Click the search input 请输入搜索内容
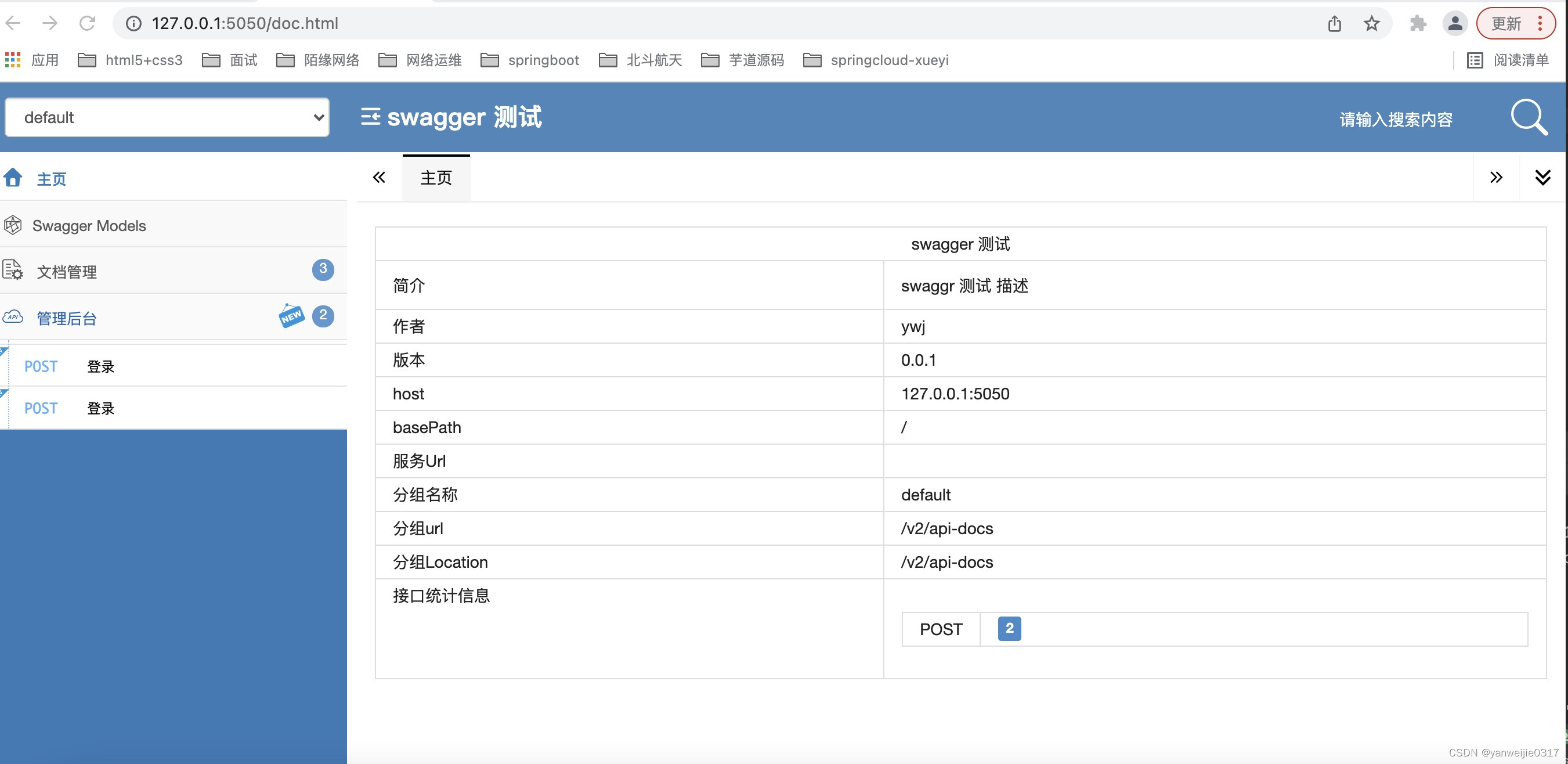This screenshot has height=764, width=1568. [1396, 120]
